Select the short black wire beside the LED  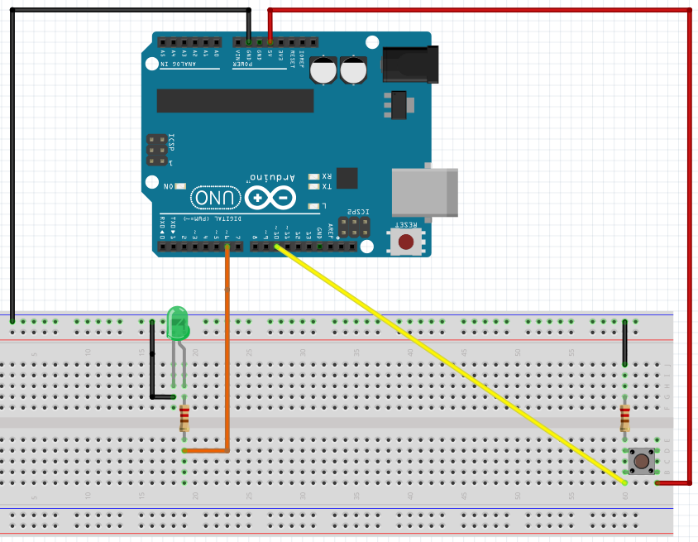click(x=152, y=365)
